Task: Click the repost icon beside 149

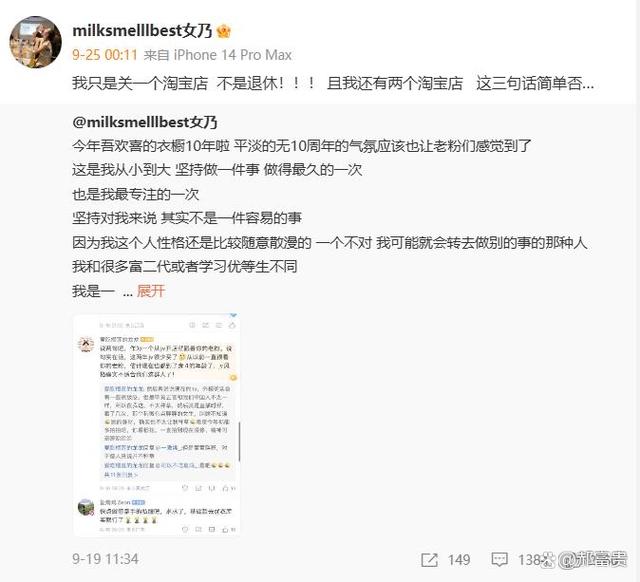Action: click(x=429, y=560)
